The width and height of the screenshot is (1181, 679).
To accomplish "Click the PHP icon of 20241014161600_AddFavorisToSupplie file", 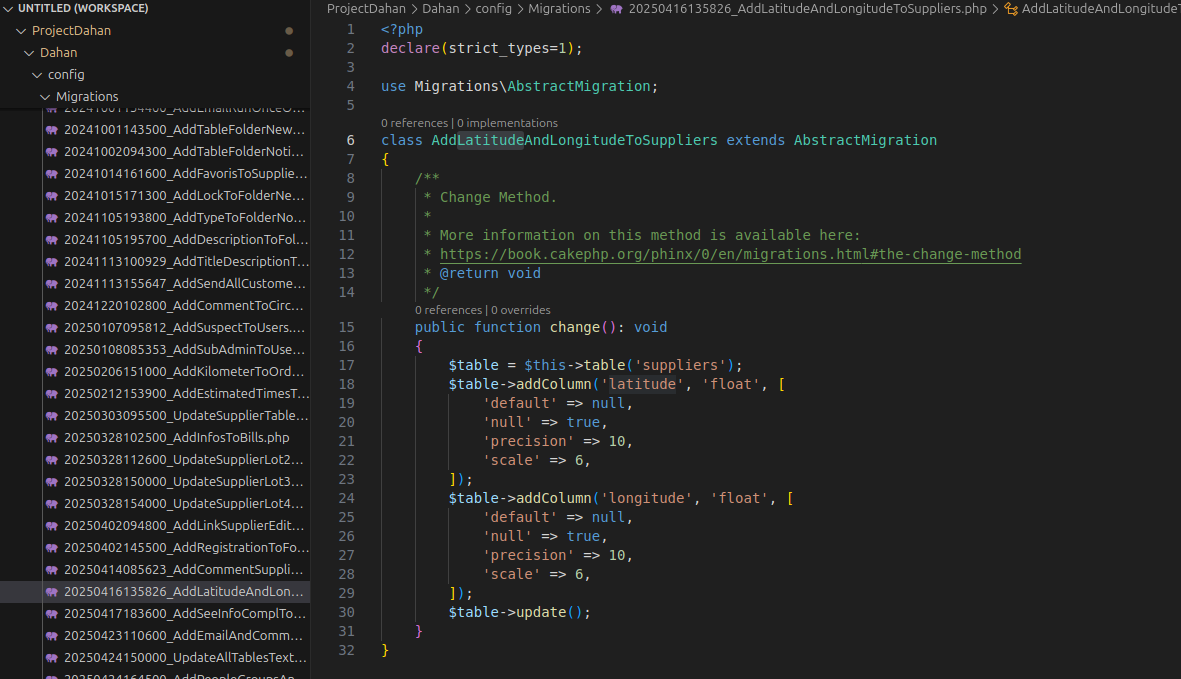I will coord(51,174).
